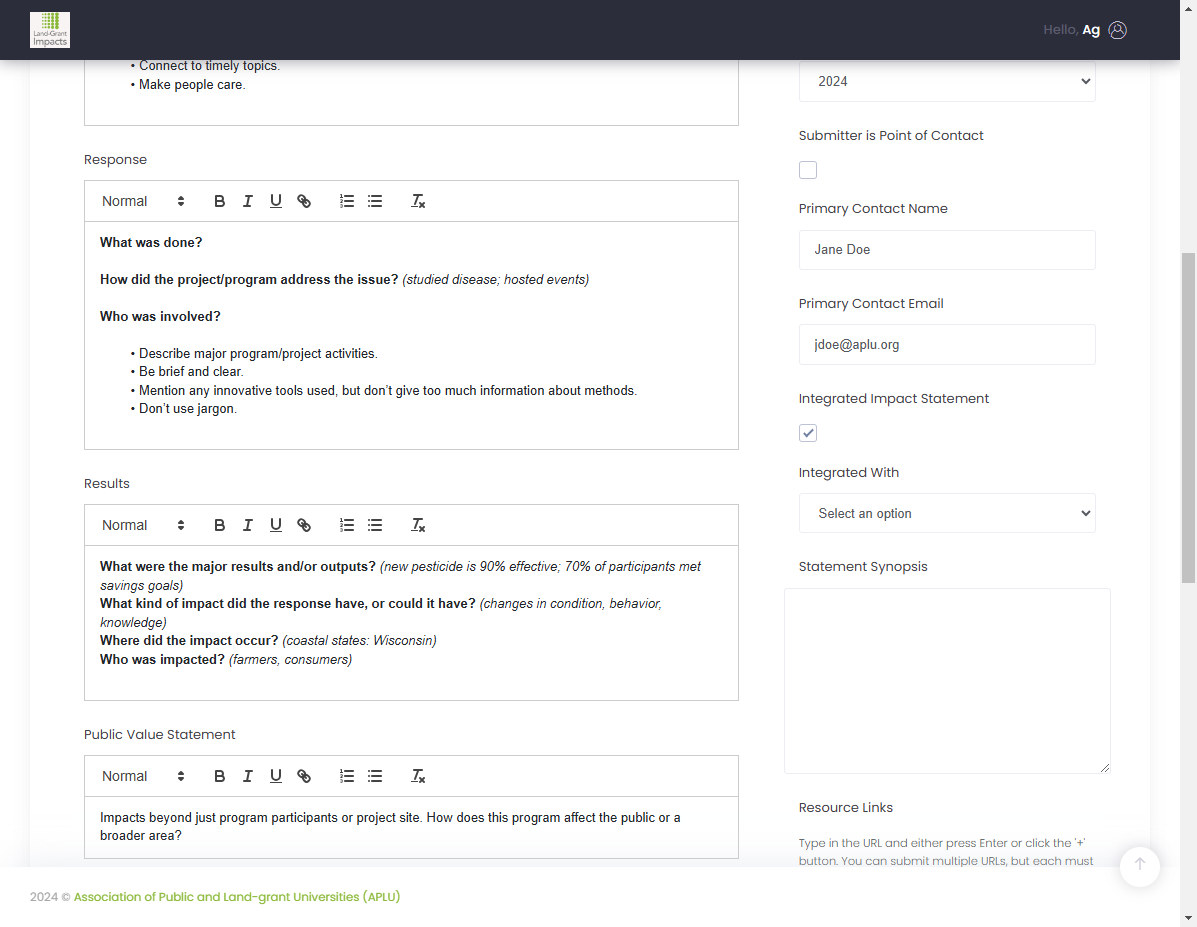The height and width of the screenshot is (927, 1197).
Task: Apply bold in the Response editor
Action: [219, 201]
